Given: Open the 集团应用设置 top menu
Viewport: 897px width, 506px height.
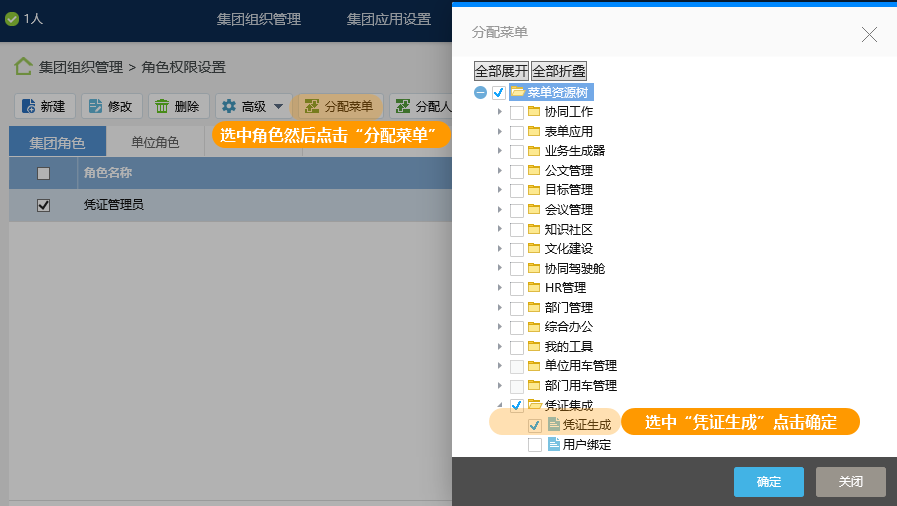Looking at the screenshot, I should click(389, 19).
